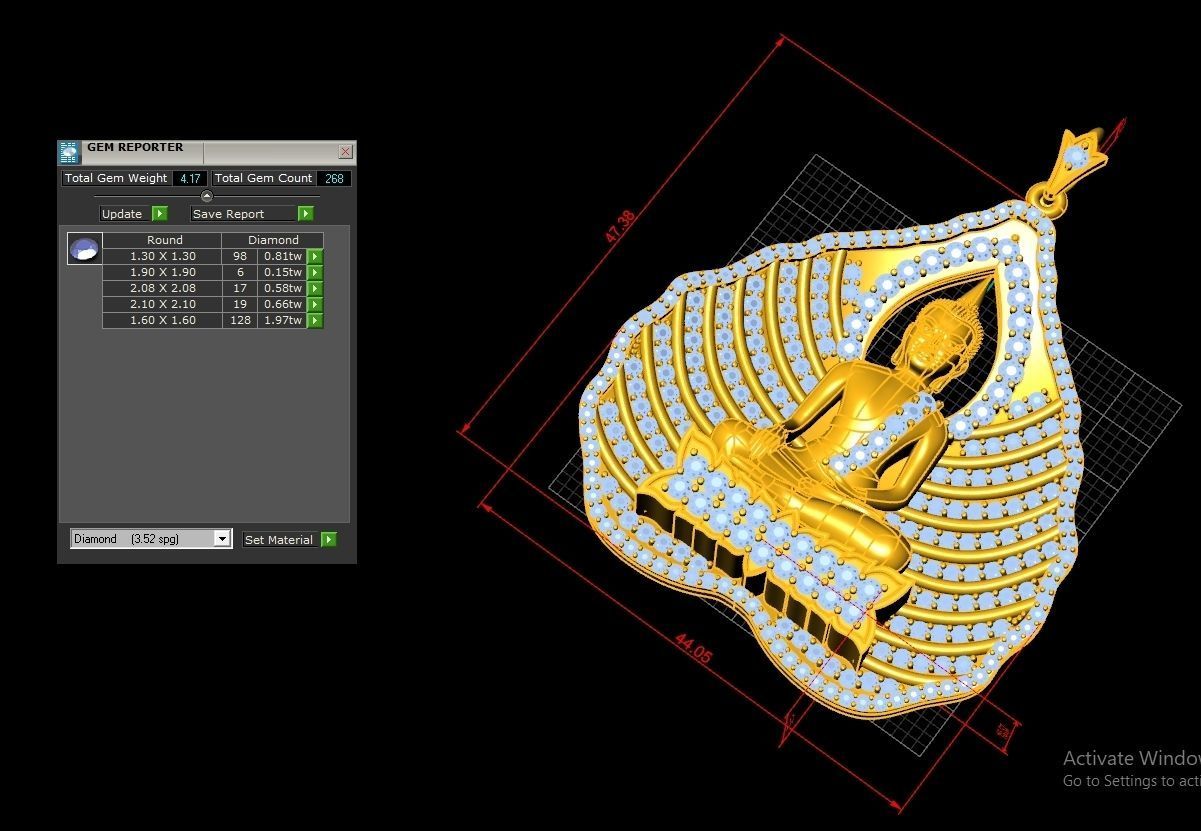Click the 0.81tw weight cell
Viewport: 1201px width, 831px height.
283,256
